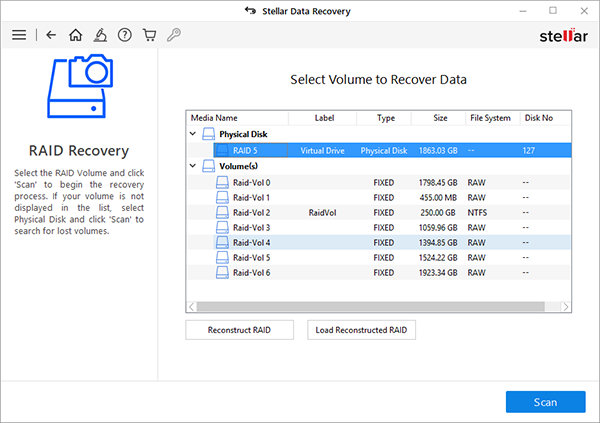Click the key activation icon
The image size is (600, 423).
(x=175, y=35)
